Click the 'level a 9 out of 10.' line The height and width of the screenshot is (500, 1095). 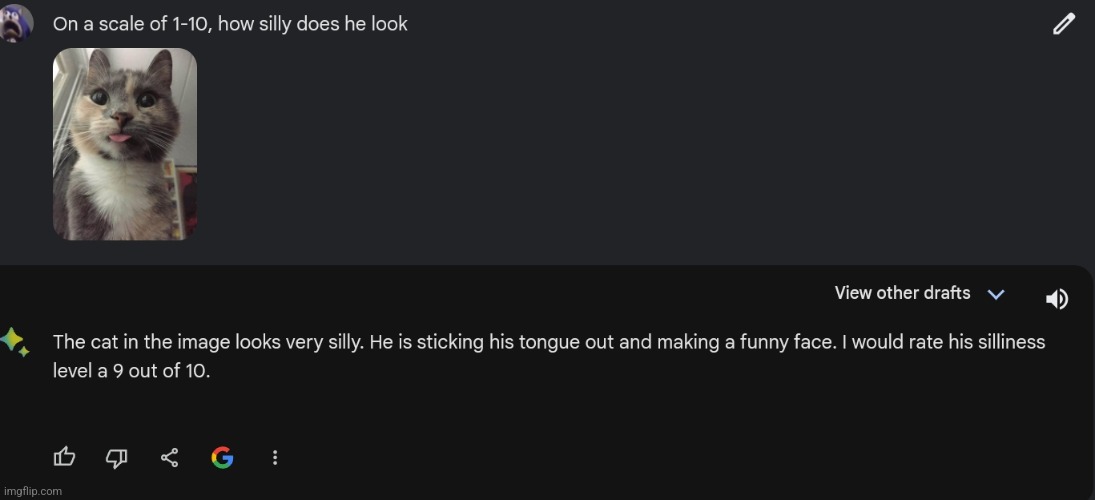131,370
